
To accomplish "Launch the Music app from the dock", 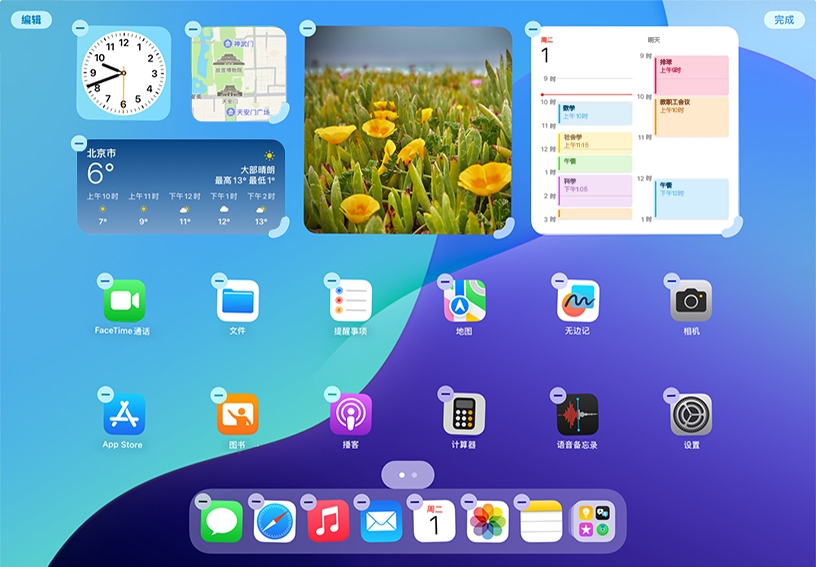I will (x=328, y=522).
